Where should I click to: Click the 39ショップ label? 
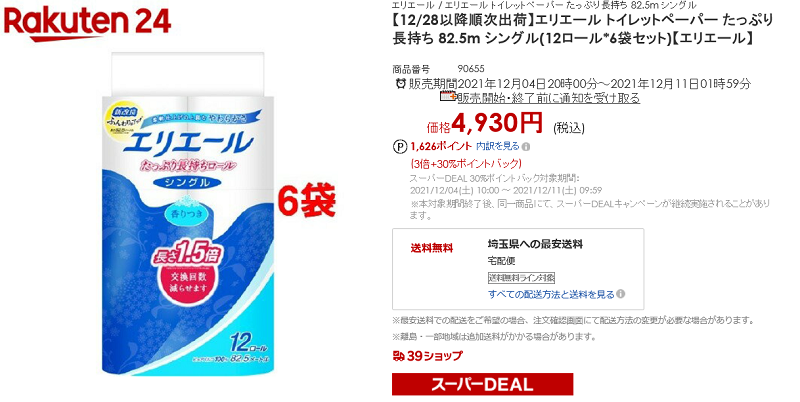tap(435, 356)
